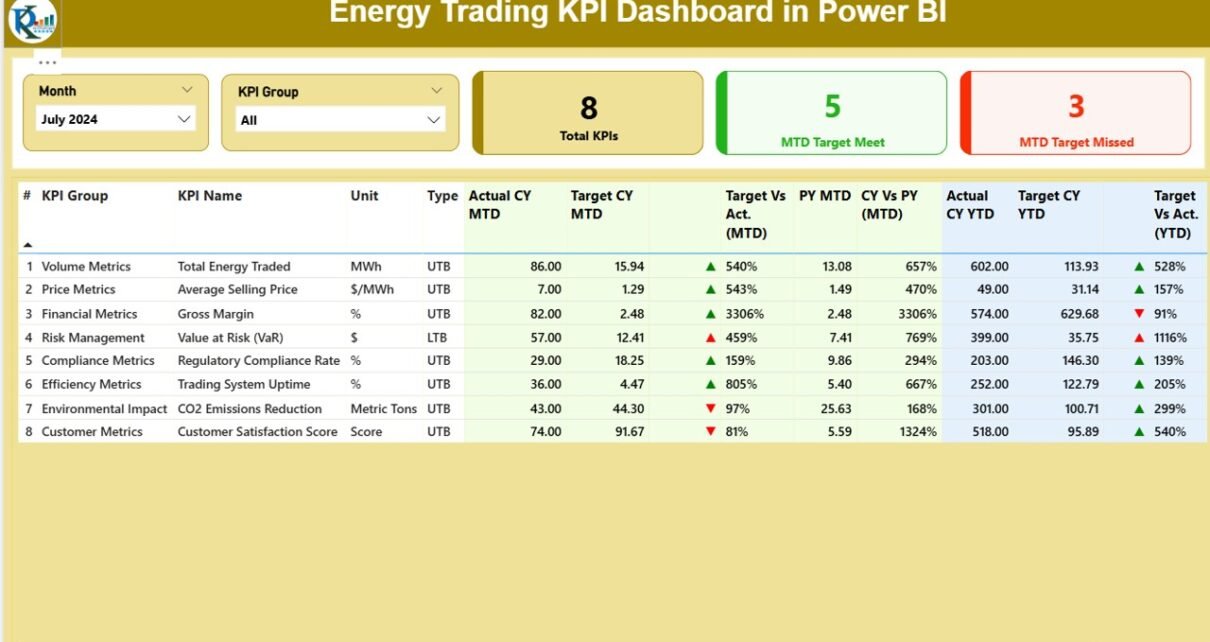The image size is (1210, 642).
Task: Open the three-dots more options menu
Action: click(x=47, y=62)
